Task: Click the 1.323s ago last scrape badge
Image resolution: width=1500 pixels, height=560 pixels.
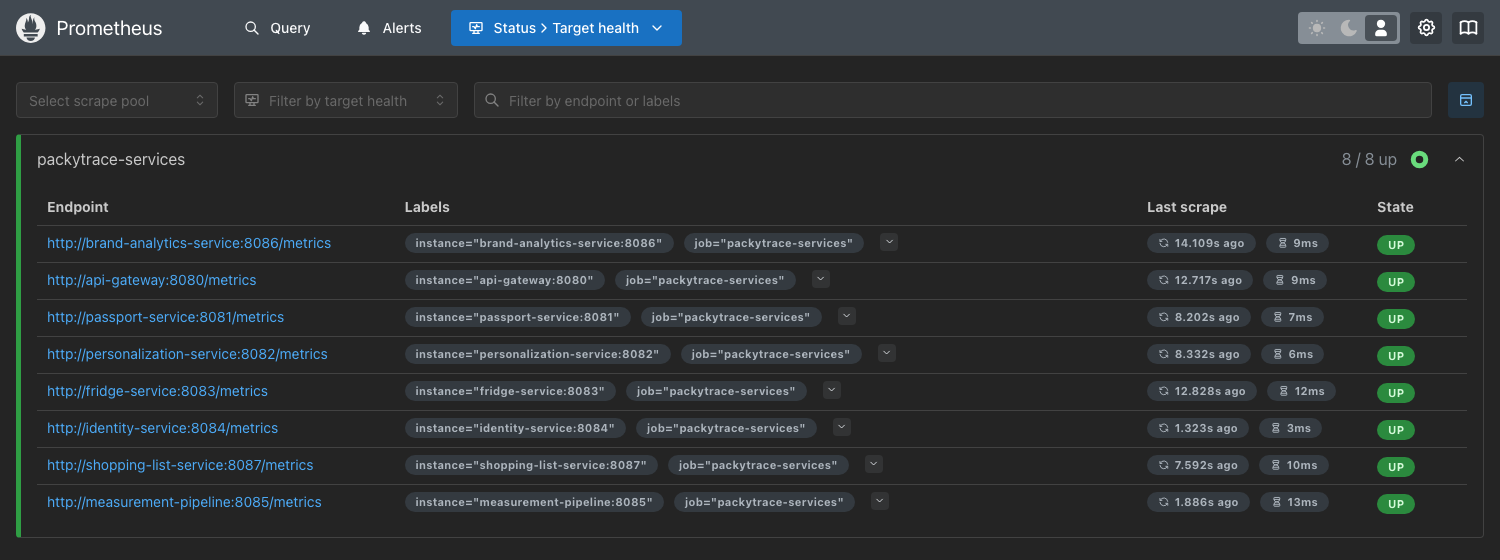Action: click(1198, 428)
